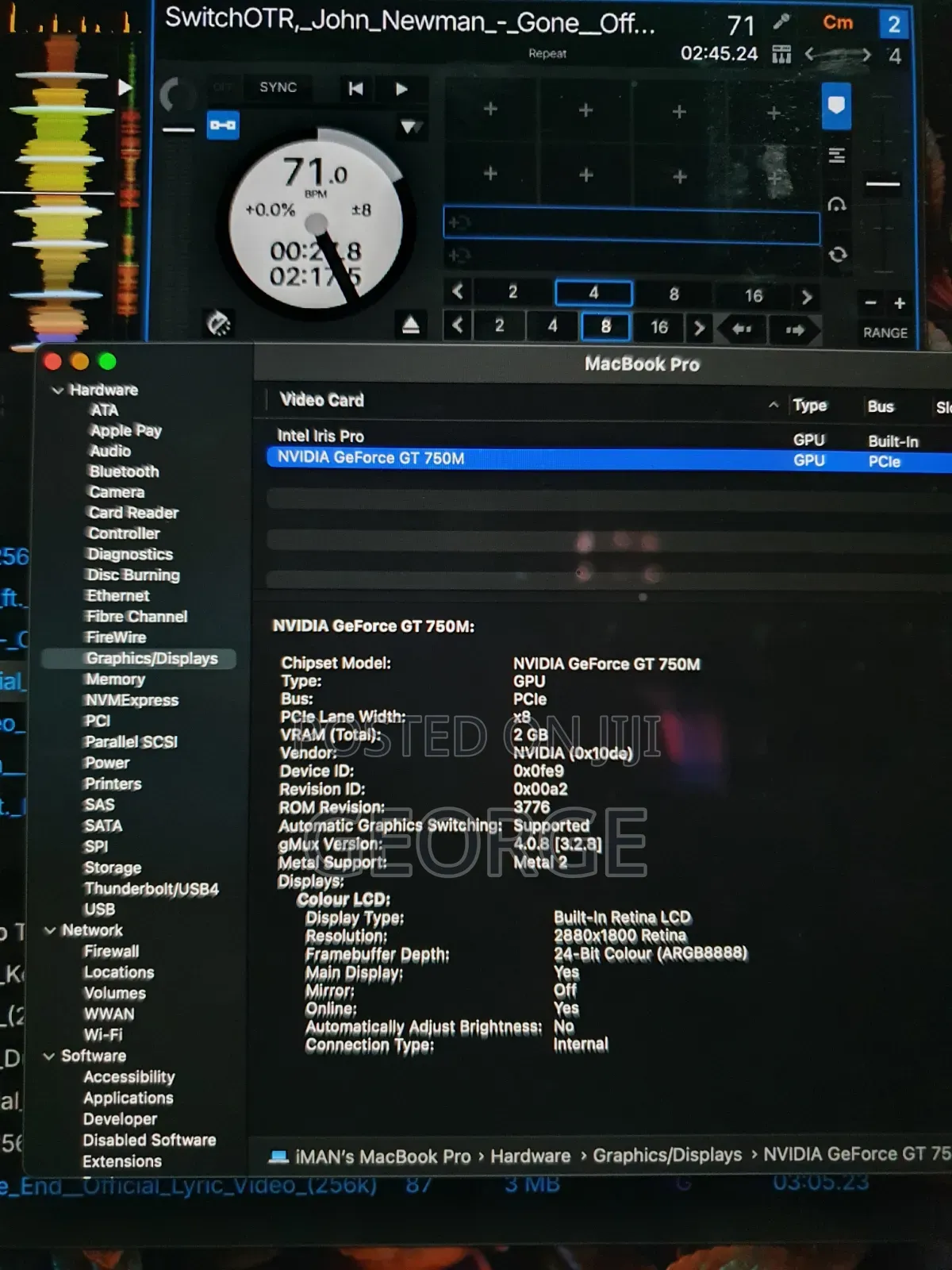Image resolution: width=952 pixels, height=1270 pixels.
Task: Select Storage in sidebar
Action: point(113,868)
